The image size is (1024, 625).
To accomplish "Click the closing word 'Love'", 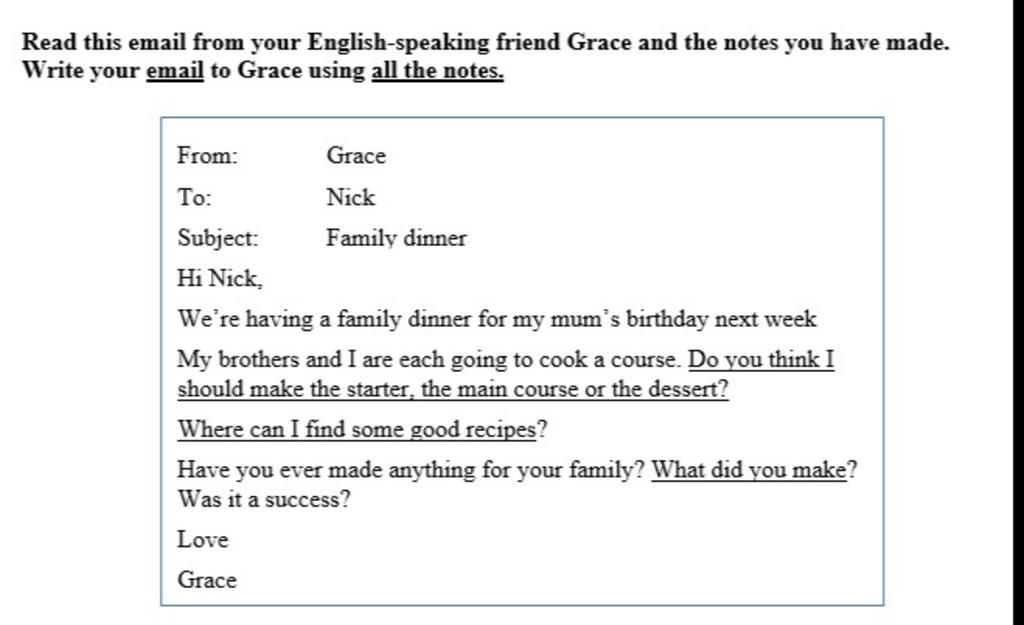I will tap(202, 540).
